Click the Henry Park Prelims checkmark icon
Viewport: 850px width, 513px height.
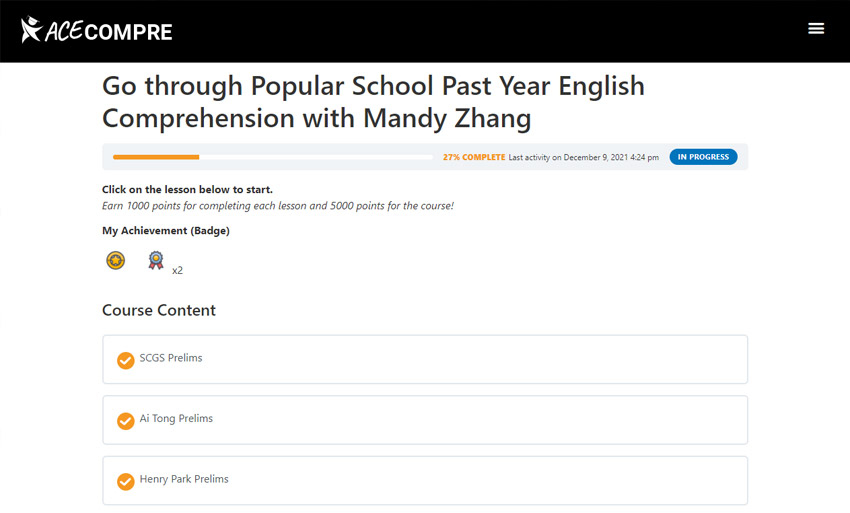point(125,482)
